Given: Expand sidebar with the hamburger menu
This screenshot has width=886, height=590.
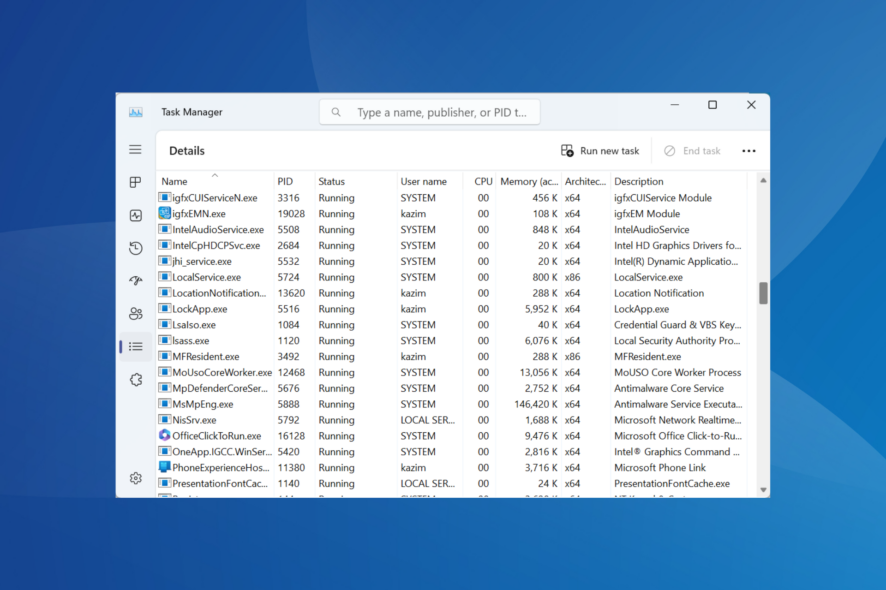Looking at the screenshot, I should pyautogui.click(x=136, y=149).
